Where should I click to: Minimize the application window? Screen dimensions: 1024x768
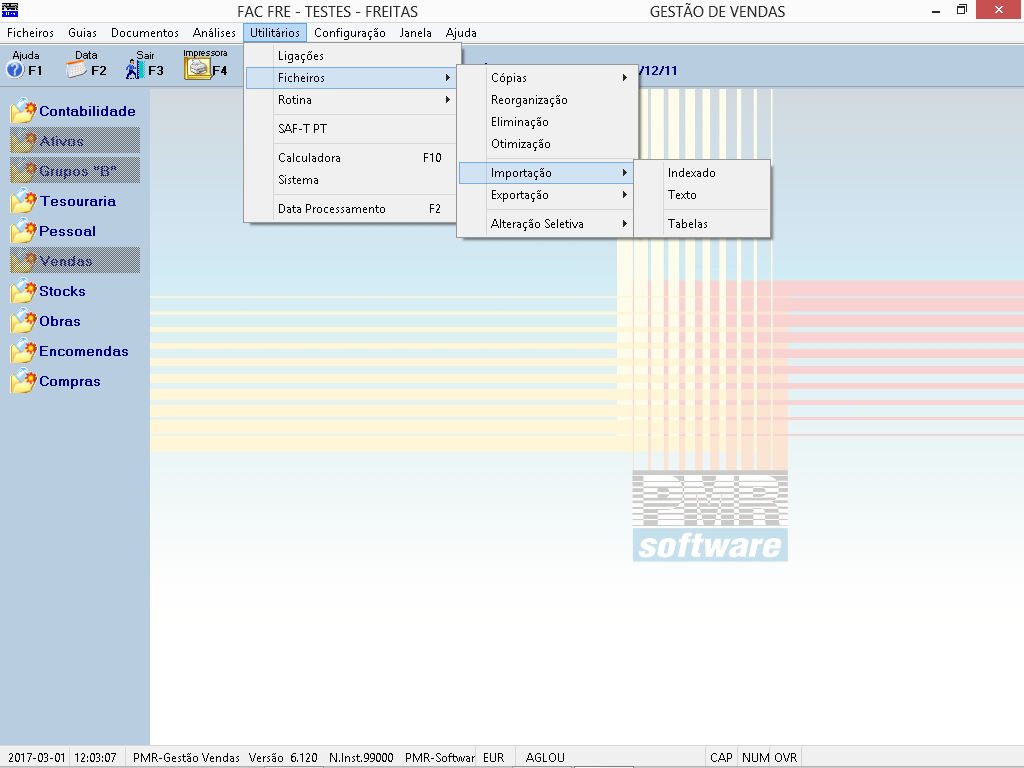click(936, 10)
